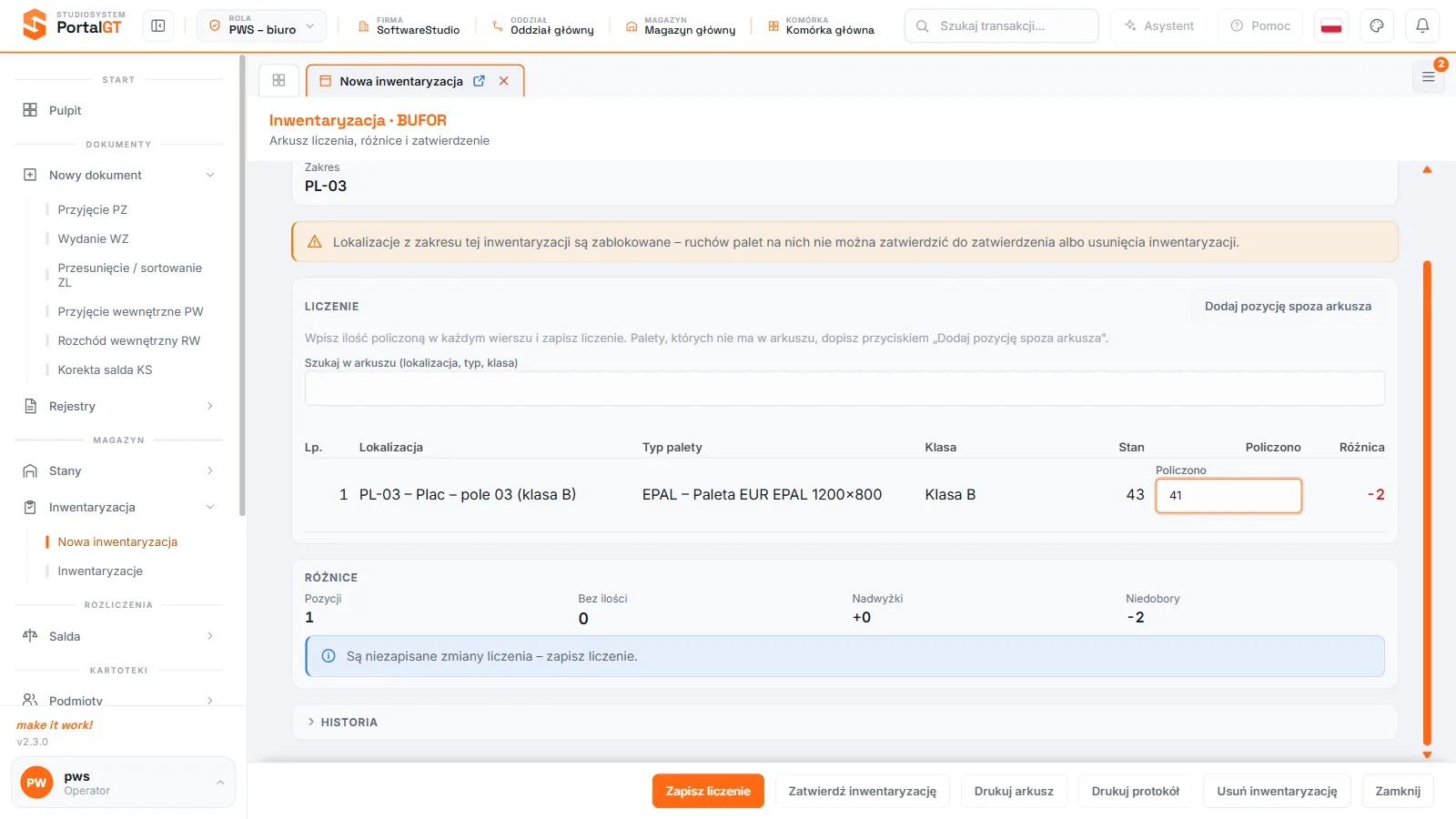Click the Szukaj transakcji search box

click(x=1001, y=25)
